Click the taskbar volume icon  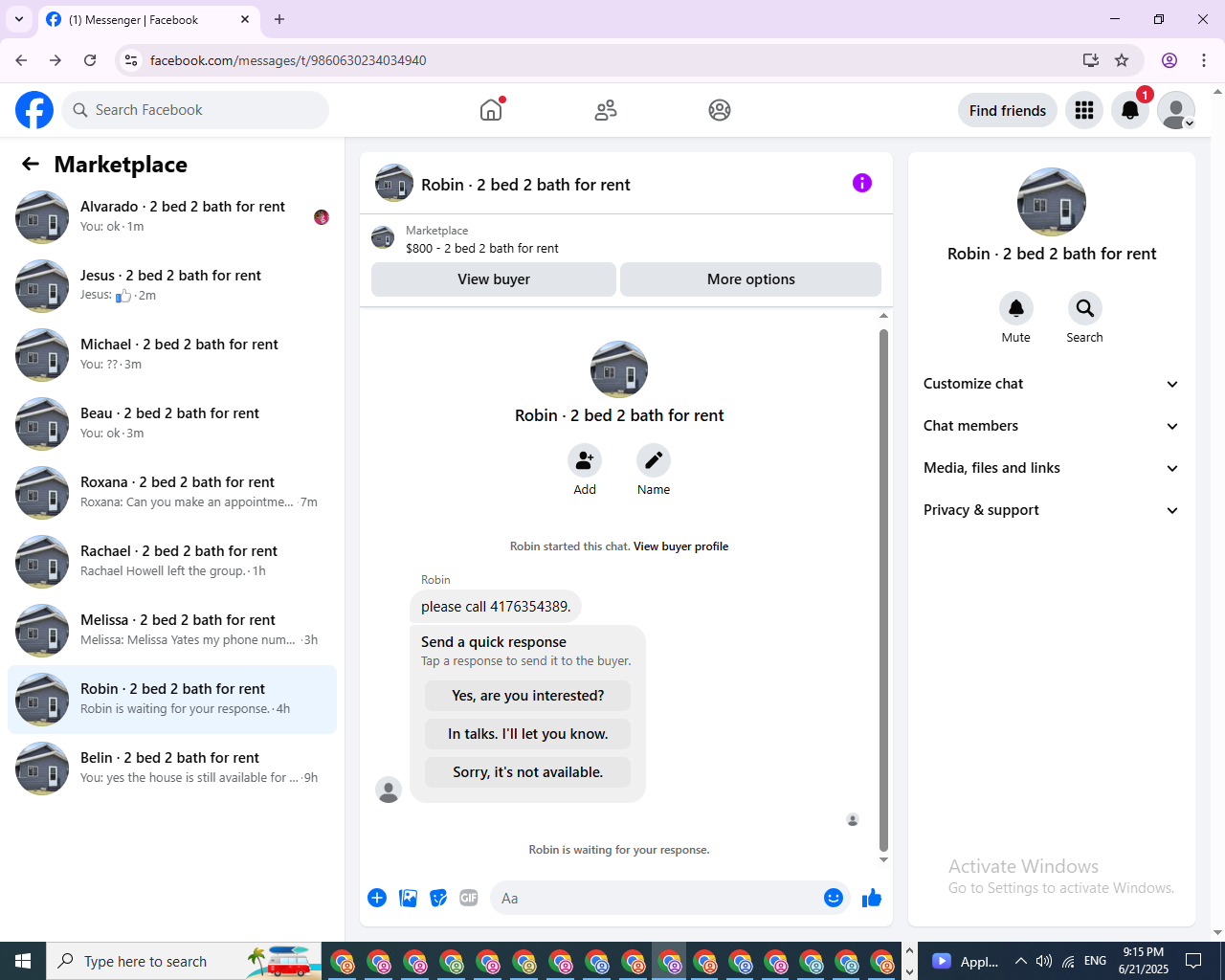click(1044, 961)
